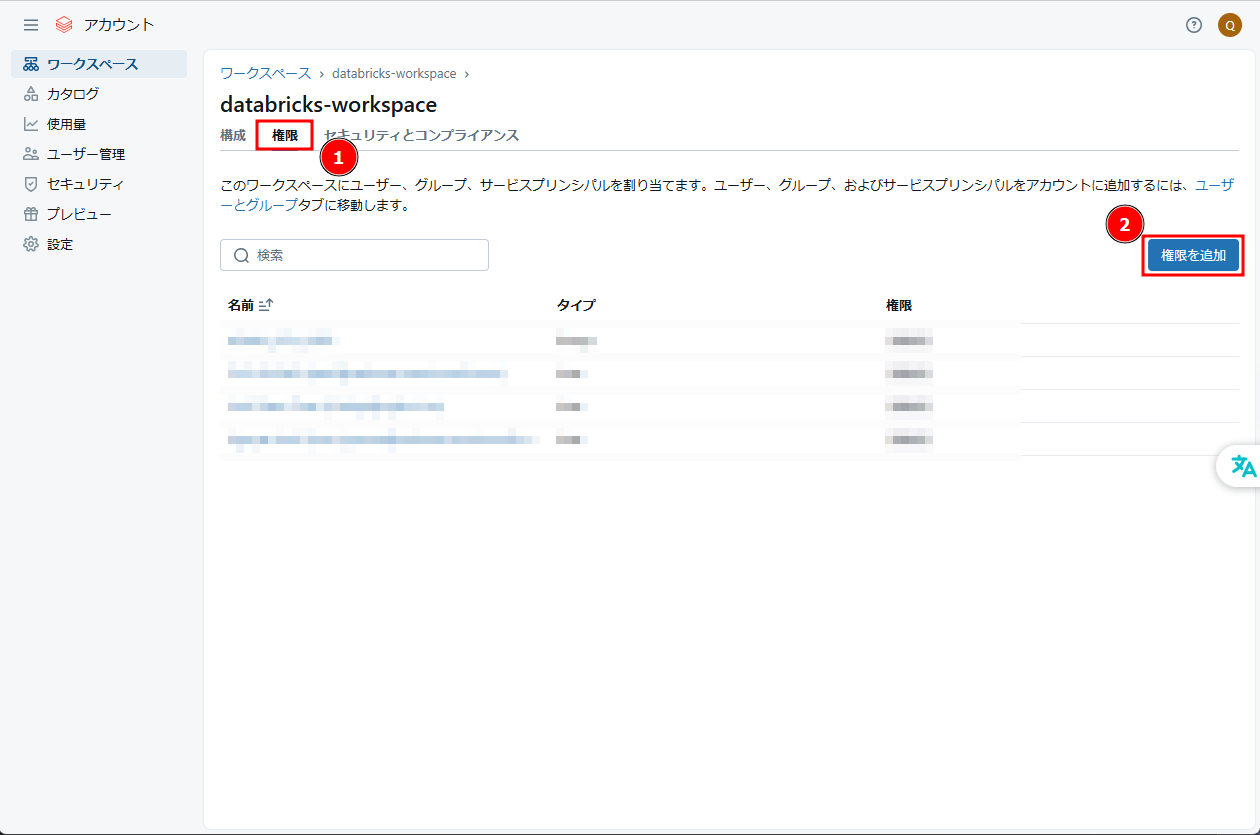Switch to セキュリティとコンプライアンス tab
The height and width of the screenshot is (835, 1260).
[x=422, y=135]
